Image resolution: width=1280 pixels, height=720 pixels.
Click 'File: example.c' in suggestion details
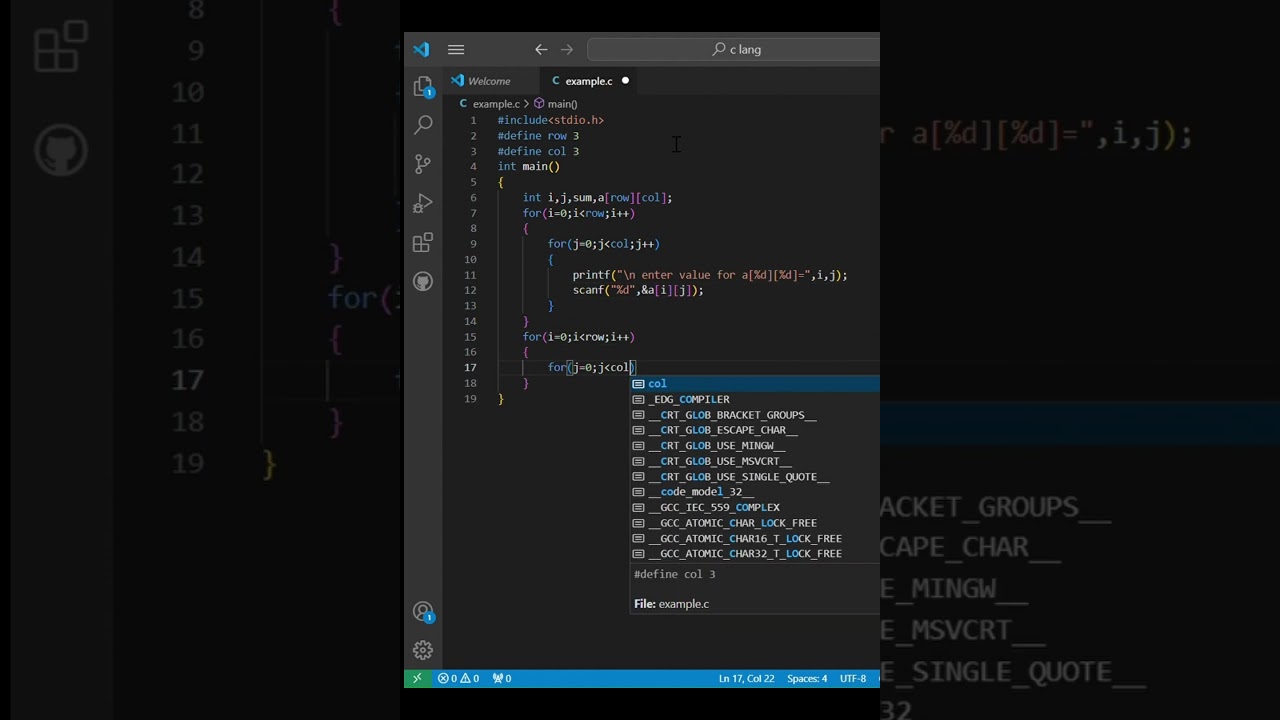click(x=671, y=604)
